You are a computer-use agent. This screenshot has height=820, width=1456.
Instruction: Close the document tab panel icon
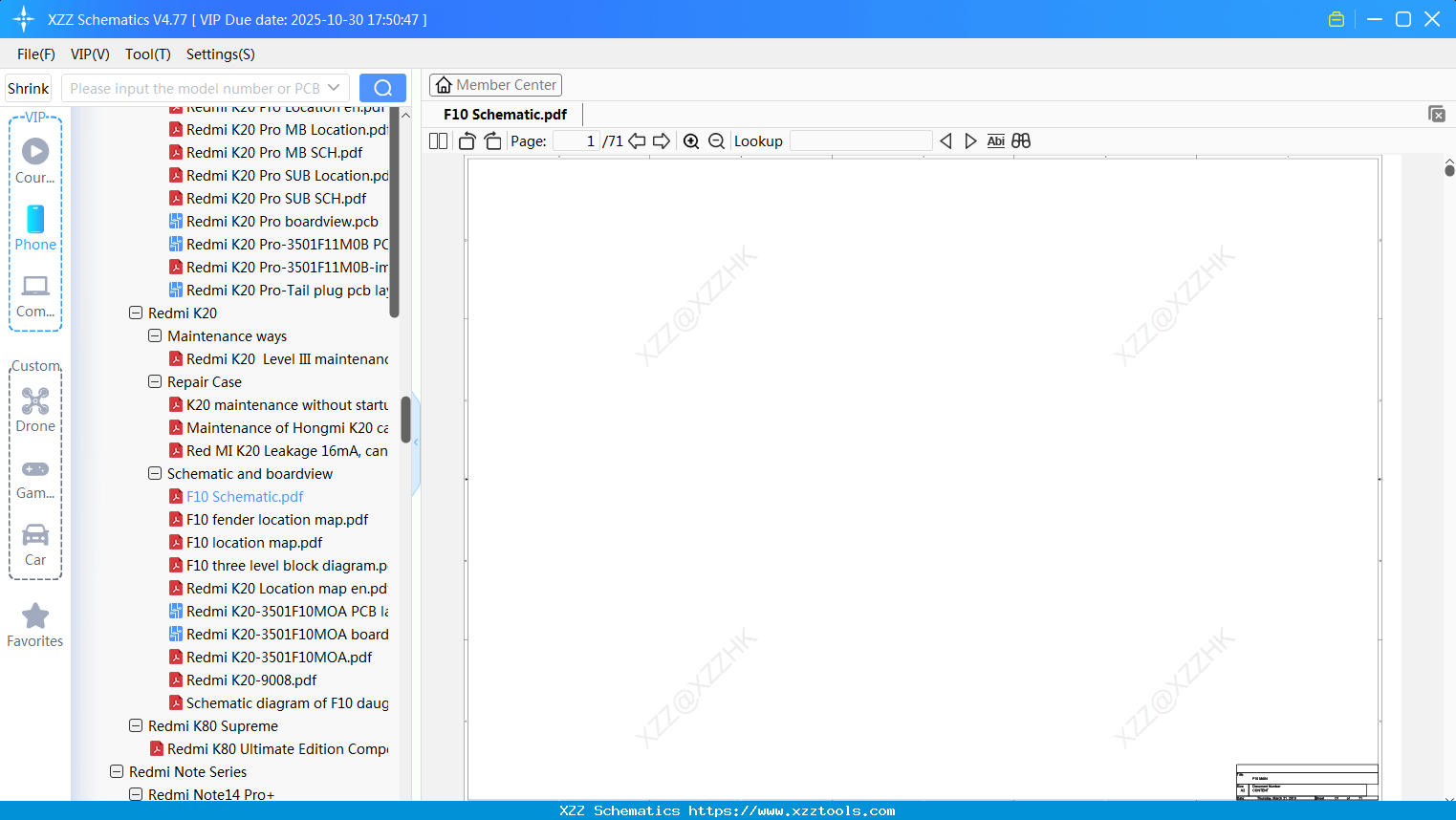pyautogui.click(x=1437, y=114)
